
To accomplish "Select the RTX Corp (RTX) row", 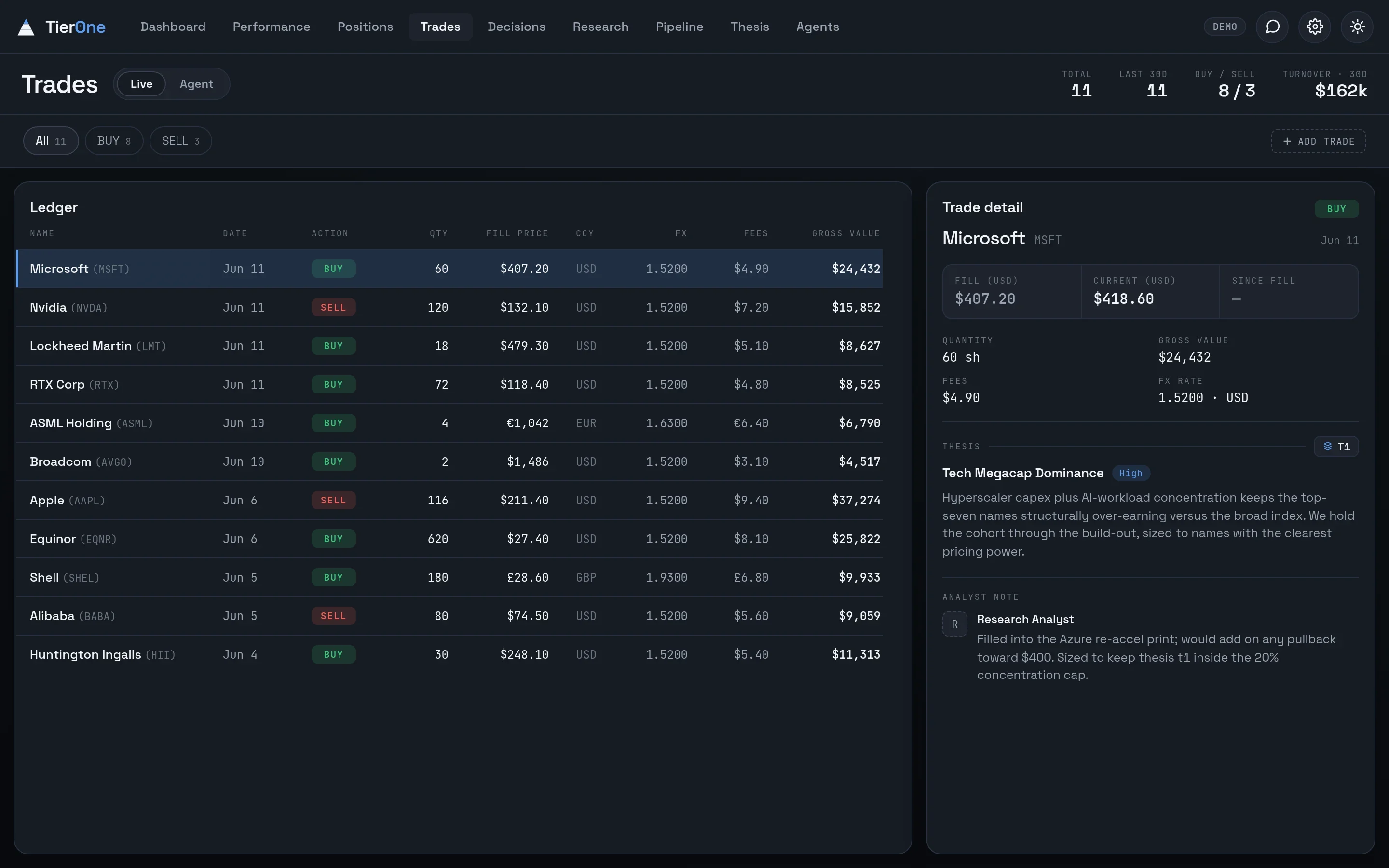I will (x=449, y=384).
